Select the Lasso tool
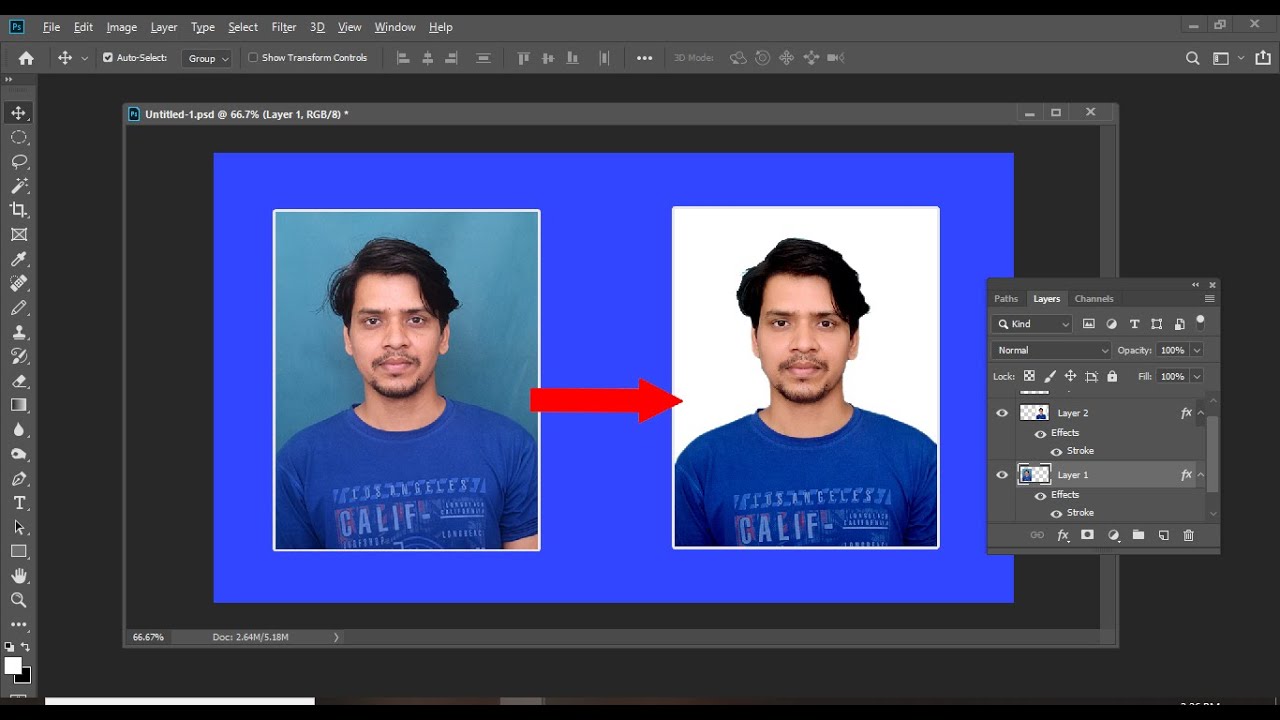Image resolution: width=1280 pixels, height=720 pixels. (19, 162)
